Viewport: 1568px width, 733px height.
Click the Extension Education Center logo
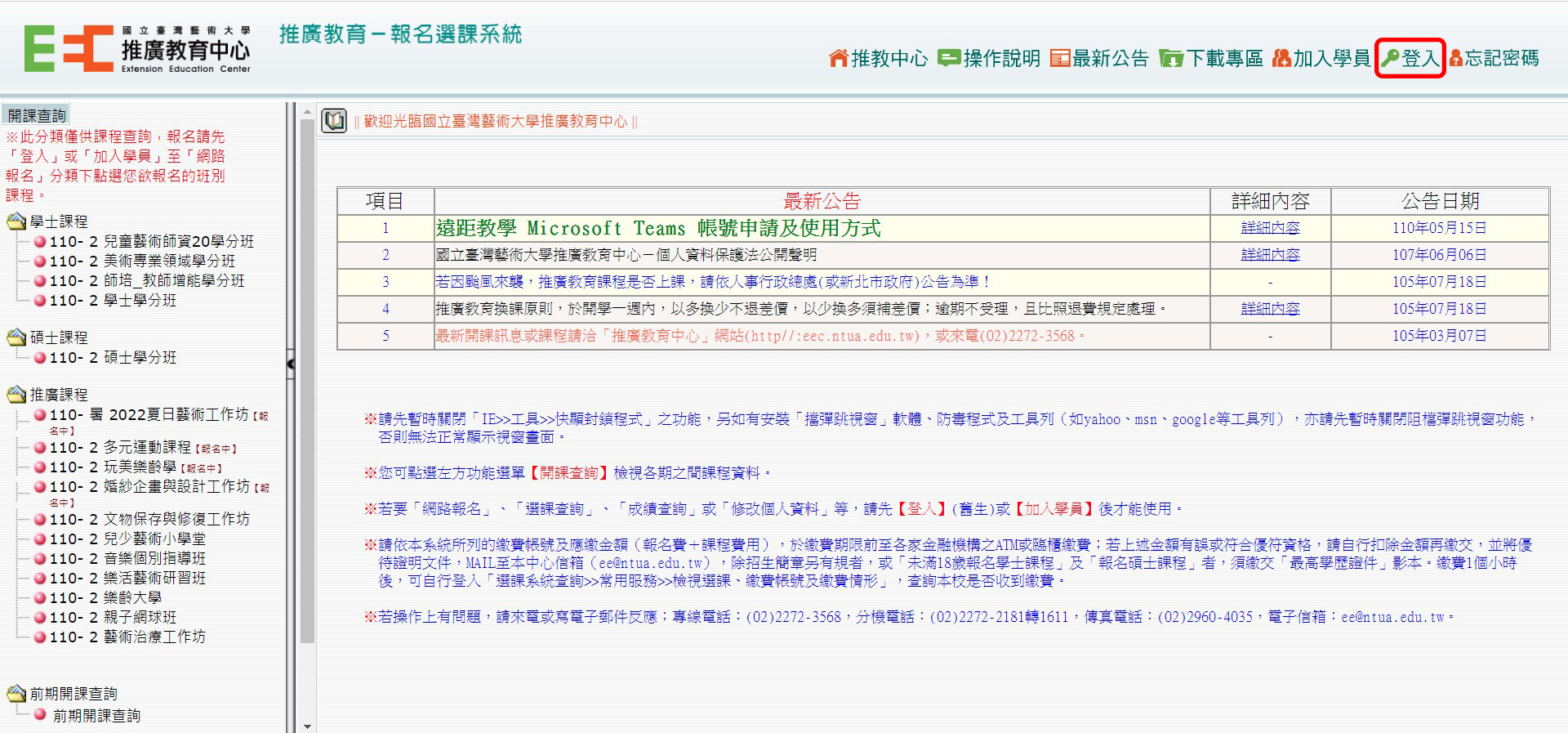click(137, 49)
